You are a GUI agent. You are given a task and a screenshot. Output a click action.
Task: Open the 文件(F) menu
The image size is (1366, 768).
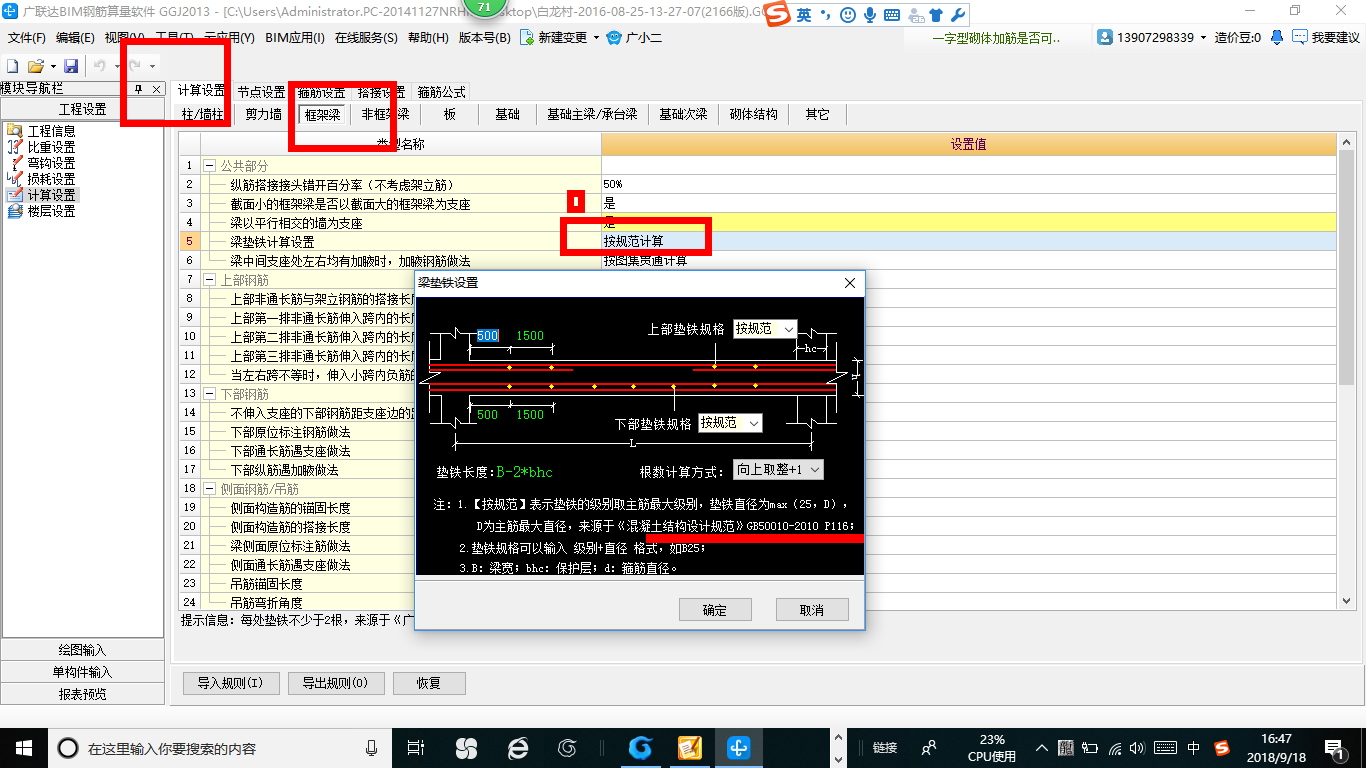click(26, 38)
